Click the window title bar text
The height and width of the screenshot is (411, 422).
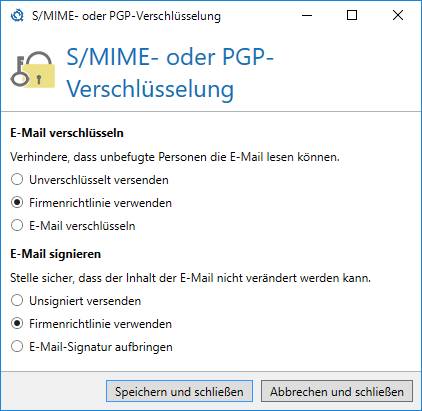point(126,16)
